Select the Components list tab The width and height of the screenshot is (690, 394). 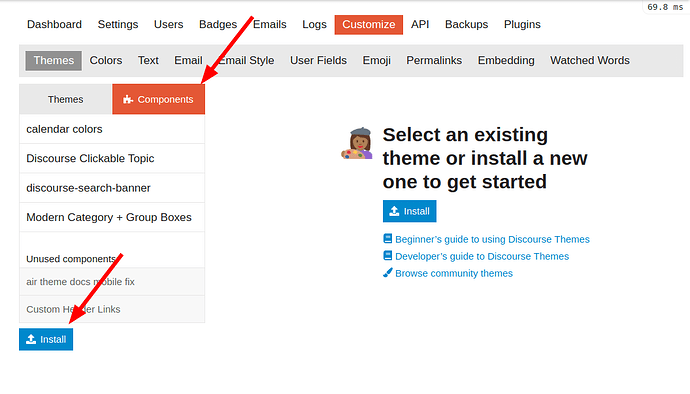pos(158,99)
